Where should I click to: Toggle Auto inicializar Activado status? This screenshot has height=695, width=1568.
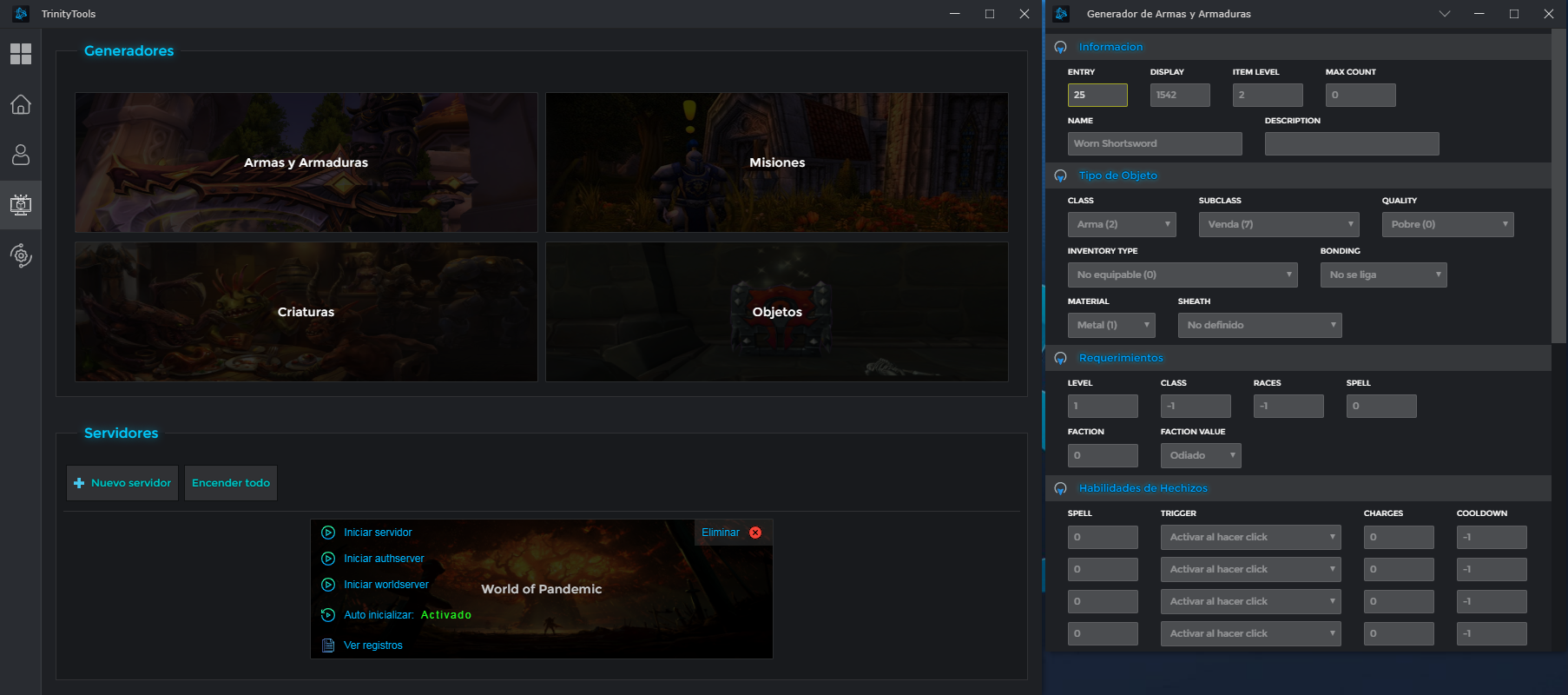tap(446, 615)
